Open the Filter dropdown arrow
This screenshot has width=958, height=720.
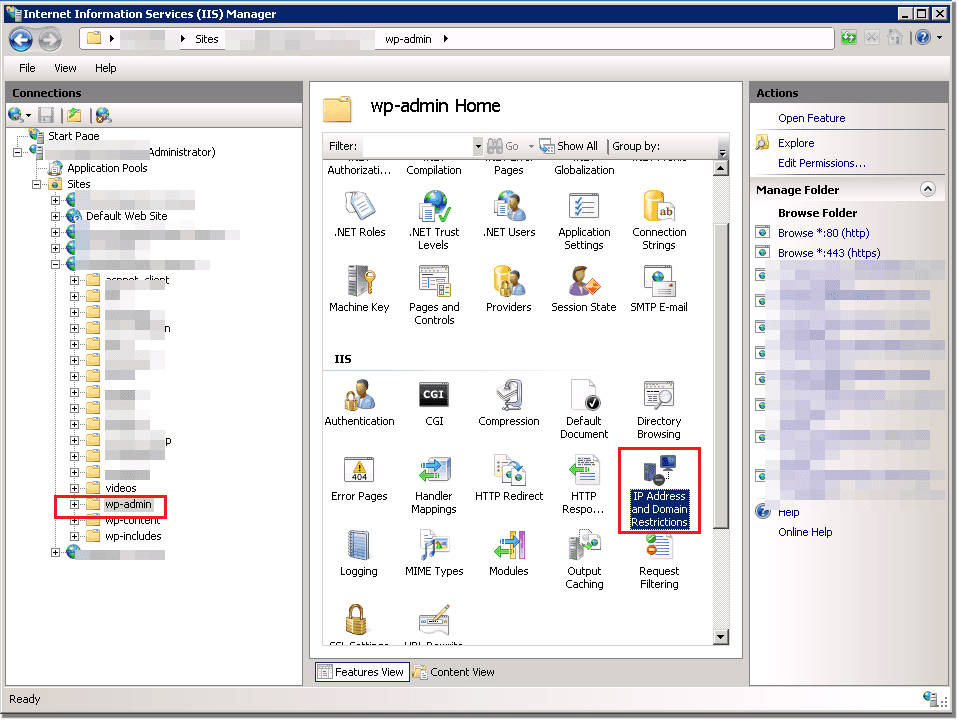pos(478,146)
